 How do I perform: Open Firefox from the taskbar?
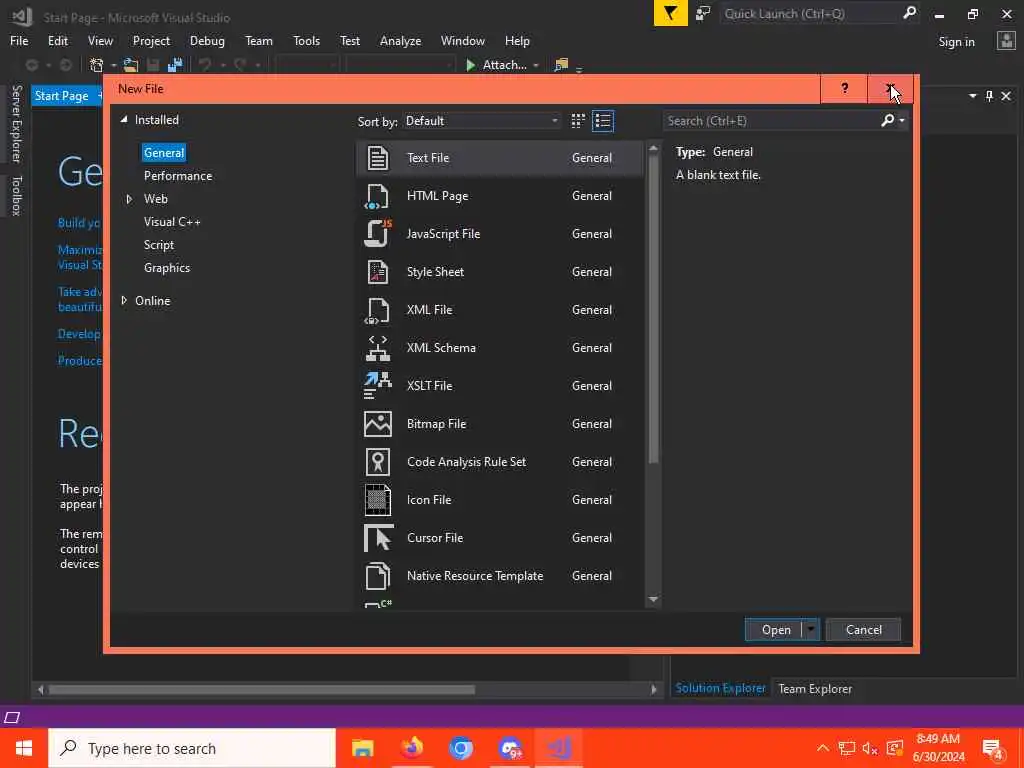click(x=411, y=748)
